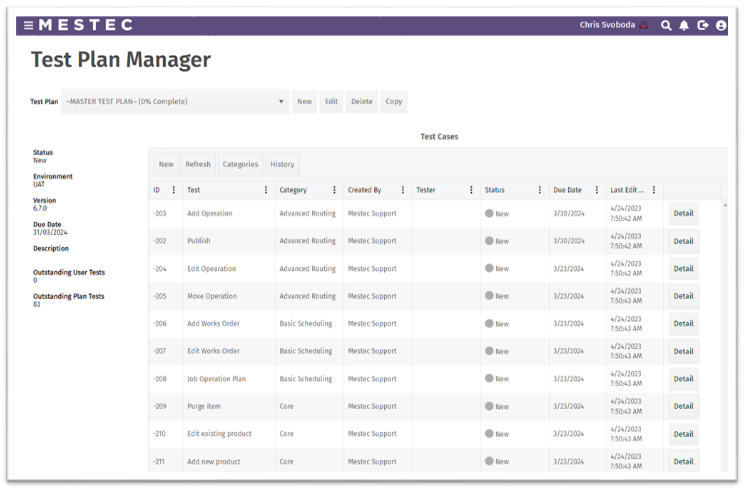
Task: Open Detail for Add Operation
Action: [684, 213]
